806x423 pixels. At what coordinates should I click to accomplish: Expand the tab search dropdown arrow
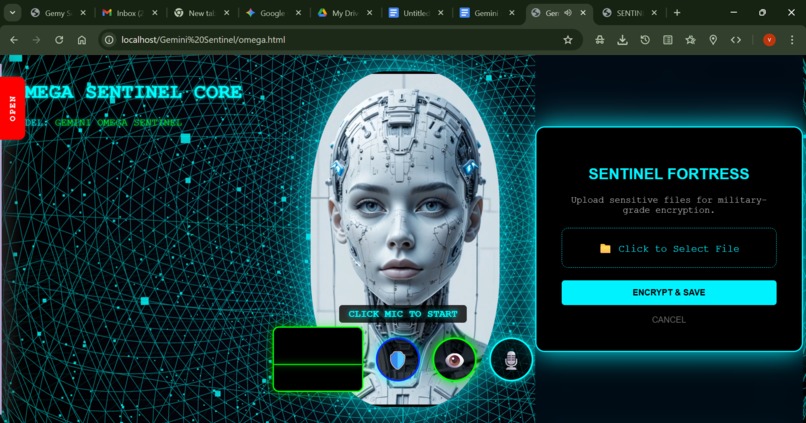(x=12, y=13)
